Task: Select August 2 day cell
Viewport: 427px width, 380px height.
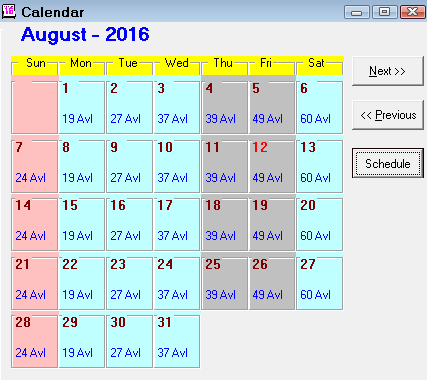Action: pyautogui.click(x=129, y=107)
